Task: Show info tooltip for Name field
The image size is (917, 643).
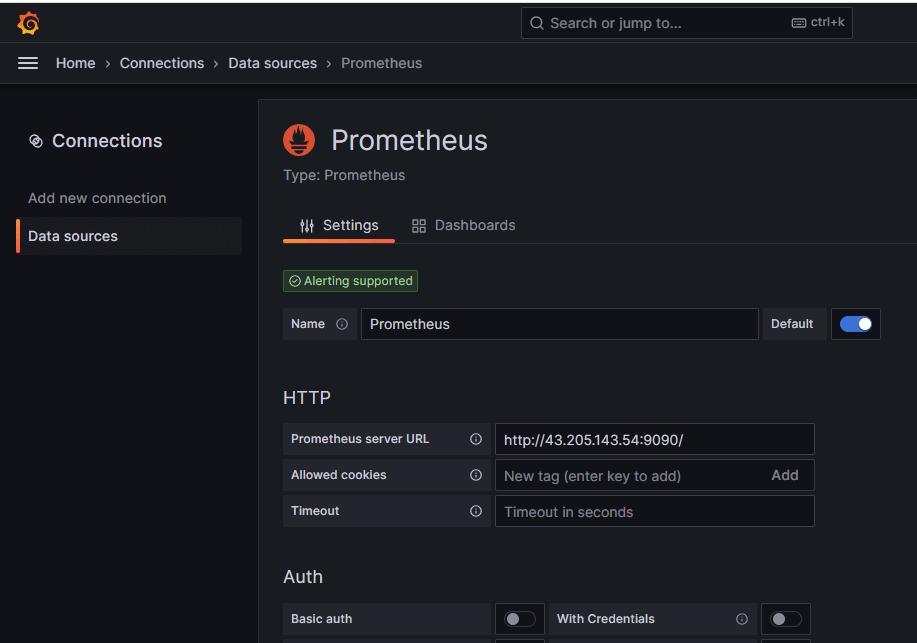Action: (342, 324)
